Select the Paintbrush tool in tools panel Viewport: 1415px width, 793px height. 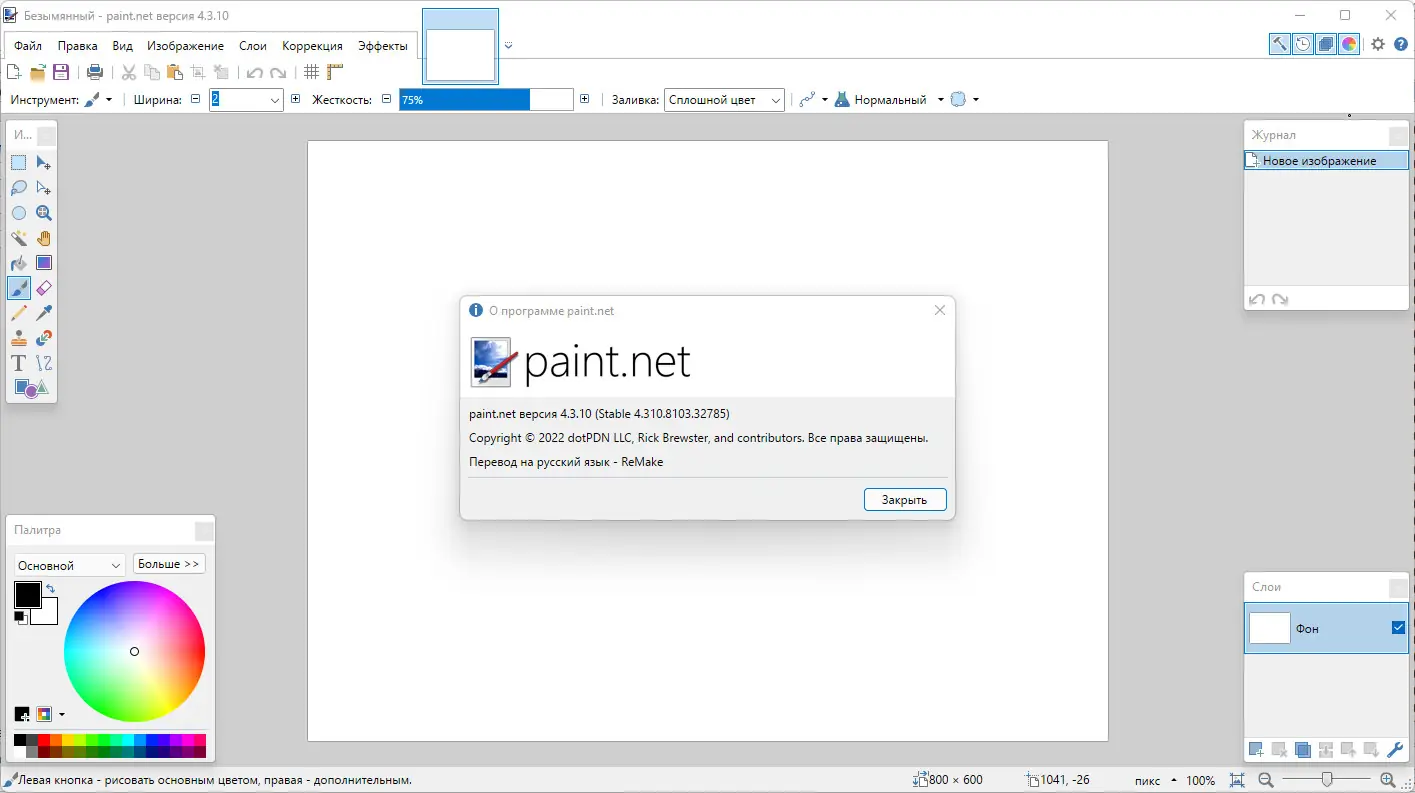[19, 288]
